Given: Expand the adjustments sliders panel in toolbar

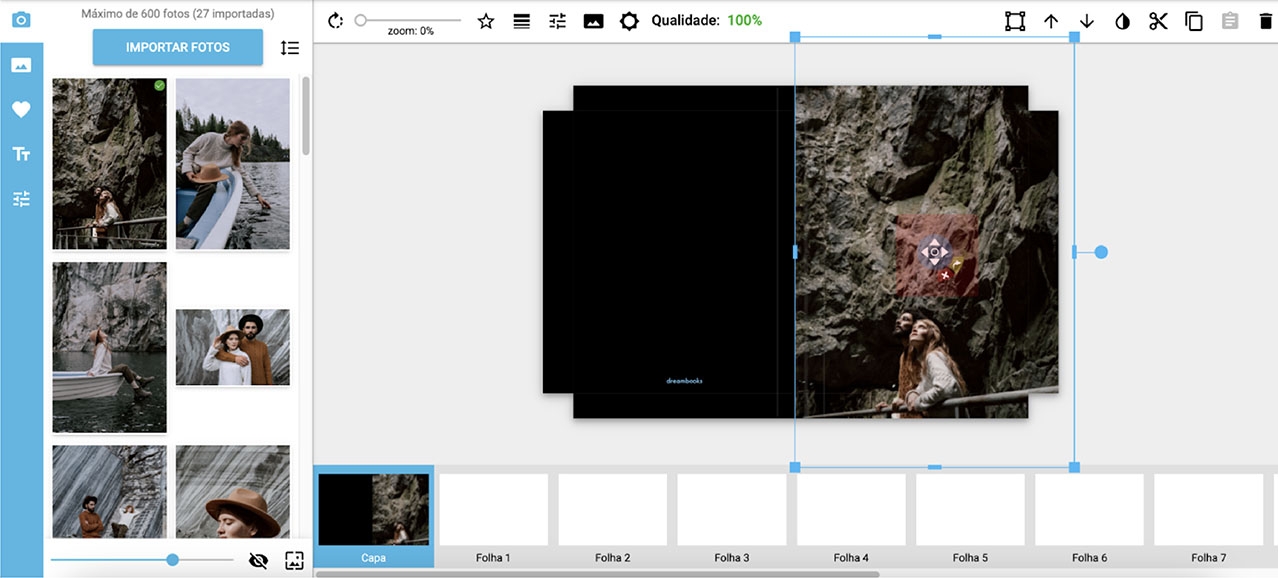Looking at the screenshot, I should (x=558, y=21).
